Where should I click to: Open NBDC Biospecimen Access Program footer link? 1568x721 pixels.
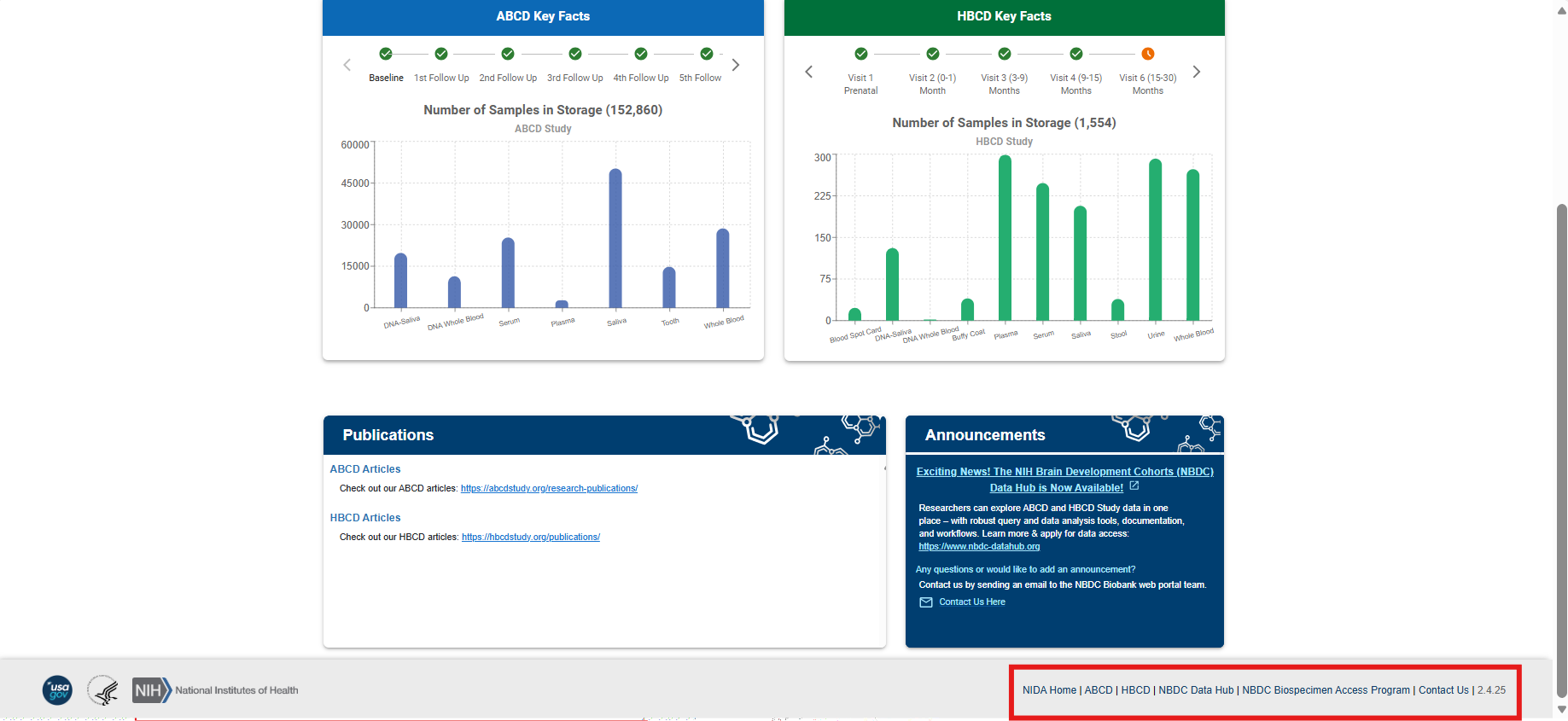click(x=1326, y=690)
